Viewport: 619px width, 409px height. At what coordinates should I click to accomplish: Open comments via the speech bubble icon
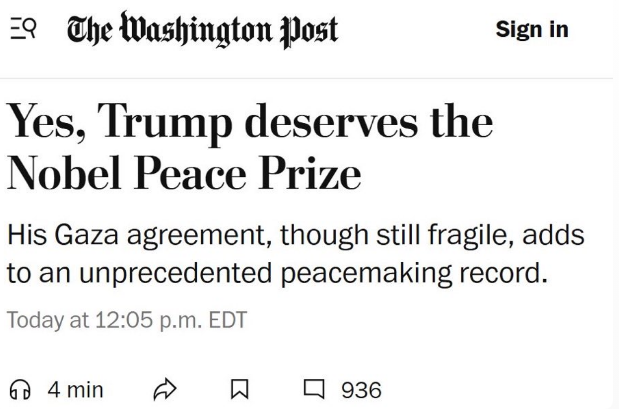pos(316,389)
